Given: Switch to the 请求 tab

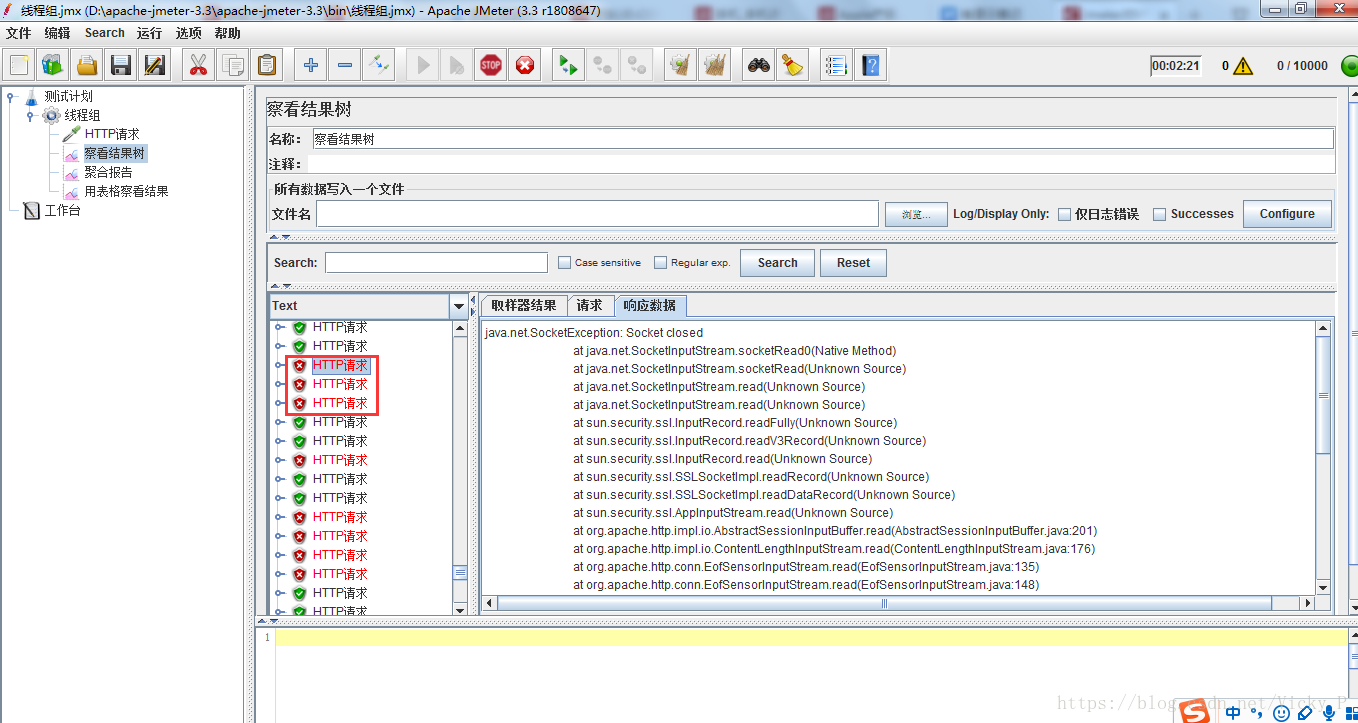Looking at the screenshot, I should click(590, 306).
